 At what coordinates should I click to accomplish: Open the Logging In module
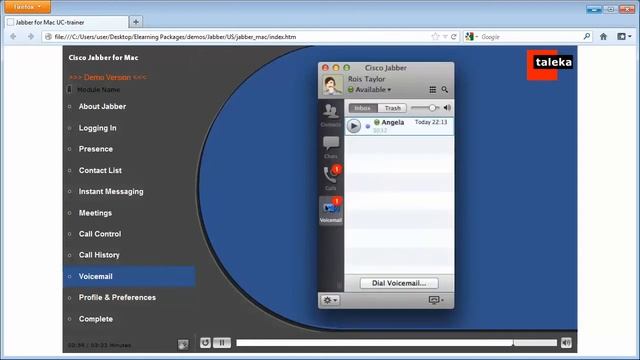pyautogui.click(x=98, y=128)
